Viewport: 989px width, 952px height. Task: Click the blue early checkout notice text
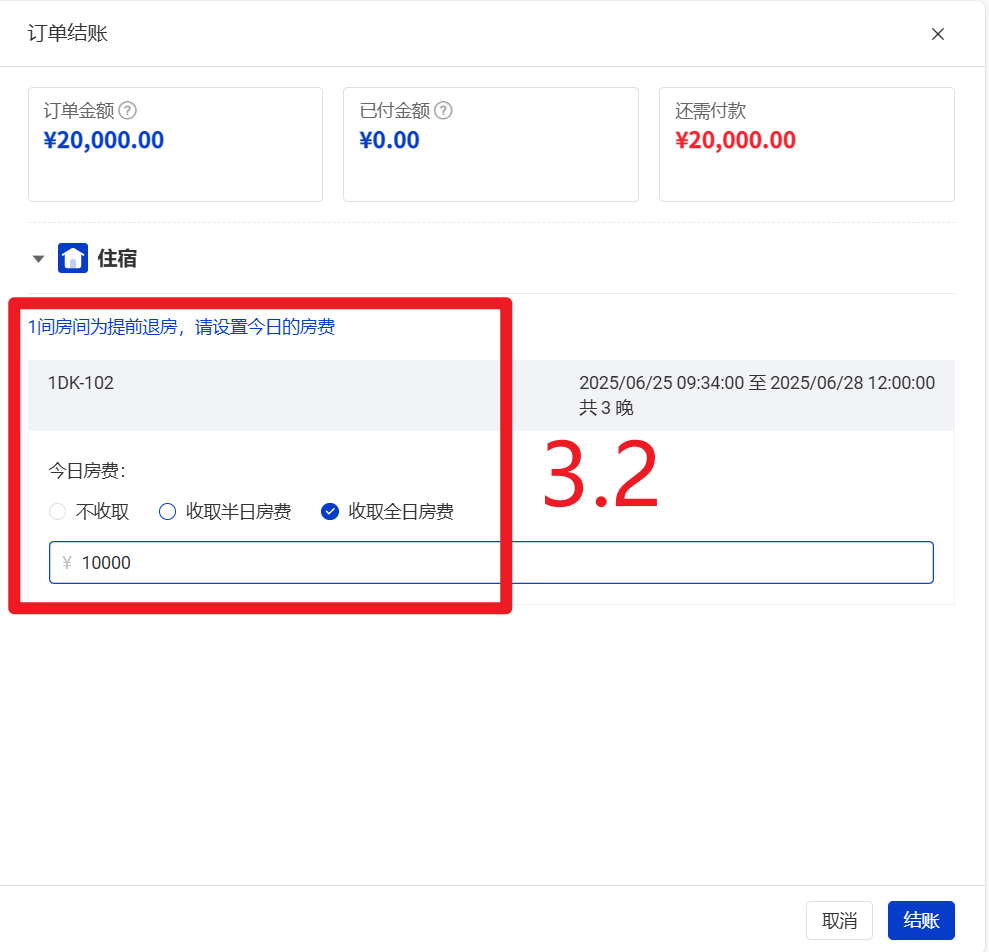(x=181, y=327)
